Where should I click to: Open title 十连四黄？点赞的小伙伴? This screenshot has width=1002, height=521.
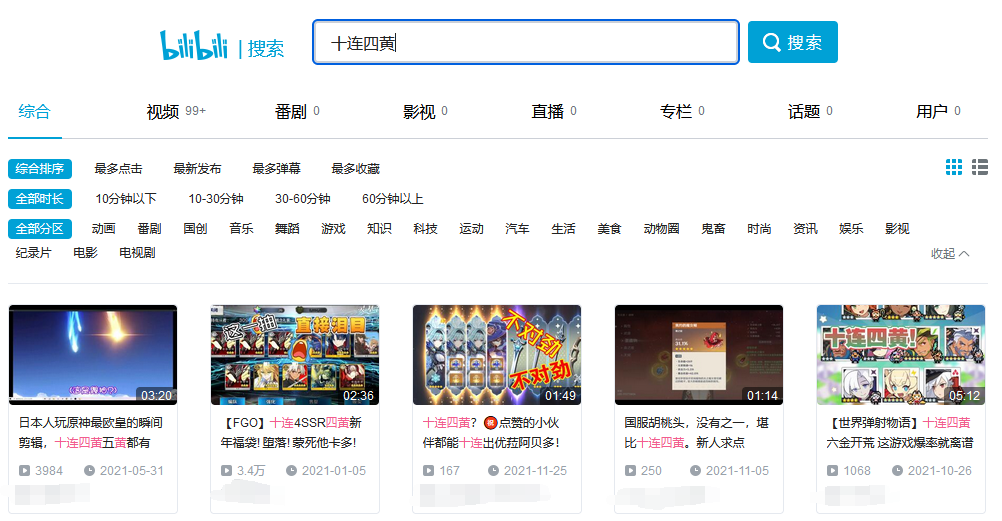[x=491, y=433]
